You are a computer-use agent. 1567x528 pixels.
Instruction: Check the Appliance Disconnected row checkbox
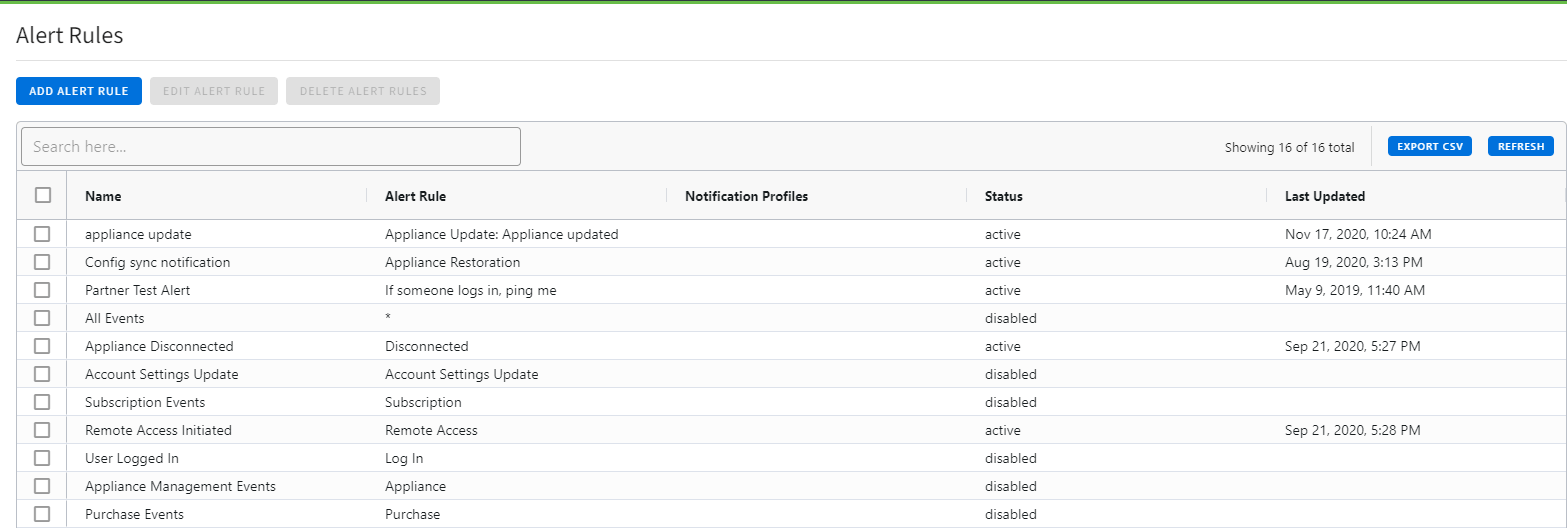pyautogui.click(x=42, y=346)
